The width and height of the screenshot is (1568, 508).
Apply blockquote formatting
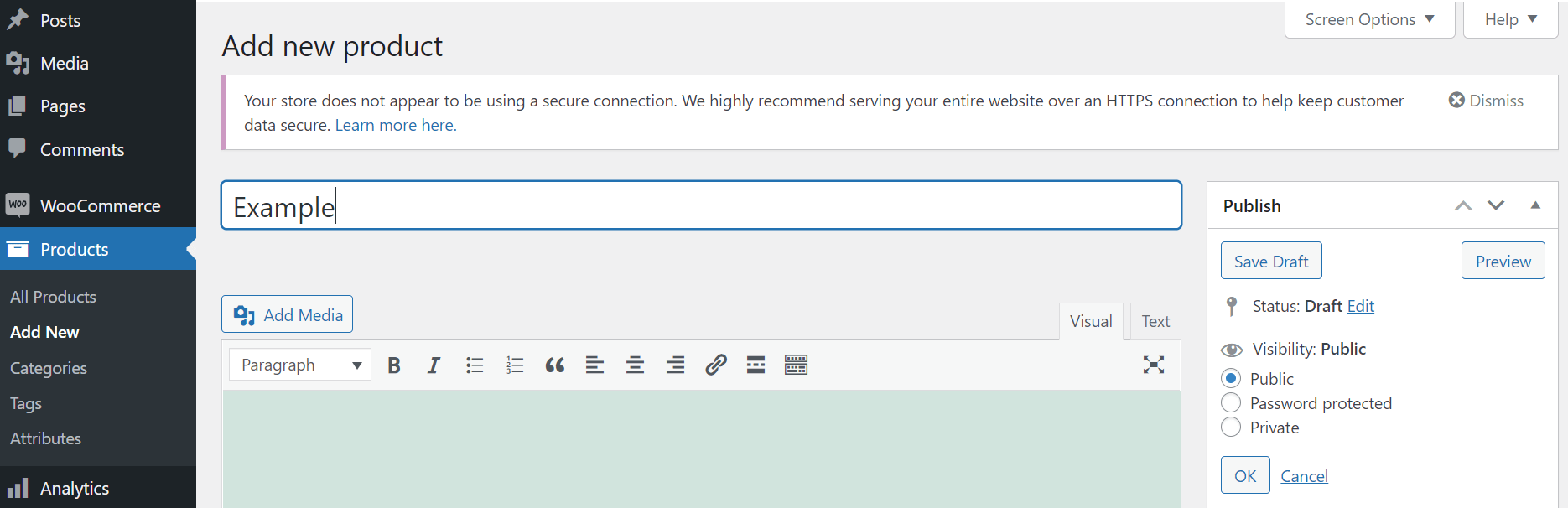[x=555, y=365]
